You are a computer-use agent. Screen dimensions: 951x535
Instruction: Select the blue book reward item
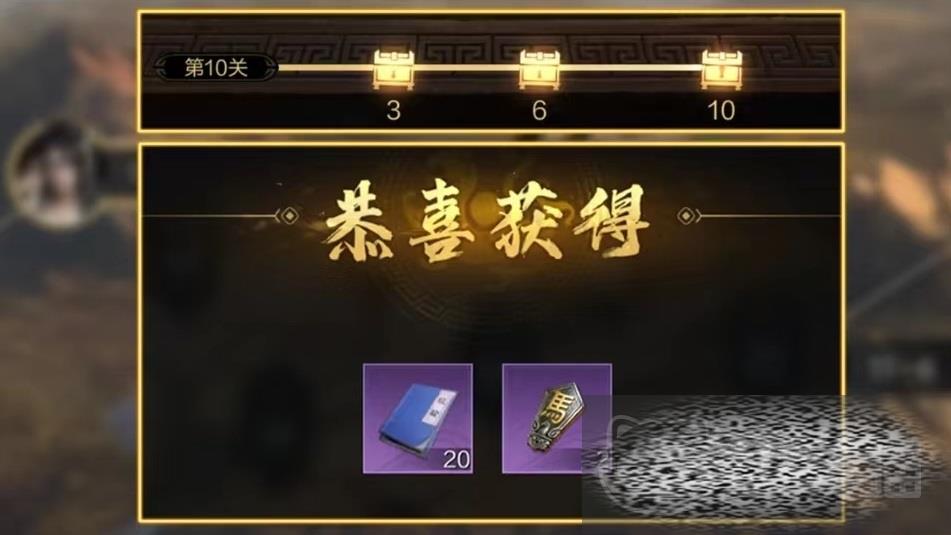[418, 419]
